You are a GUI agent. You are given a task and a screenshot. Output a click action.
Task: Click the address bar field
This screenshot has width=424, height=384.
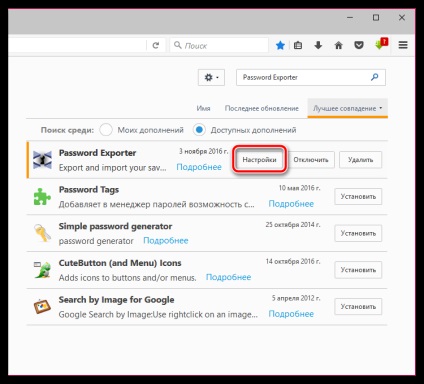77,45
